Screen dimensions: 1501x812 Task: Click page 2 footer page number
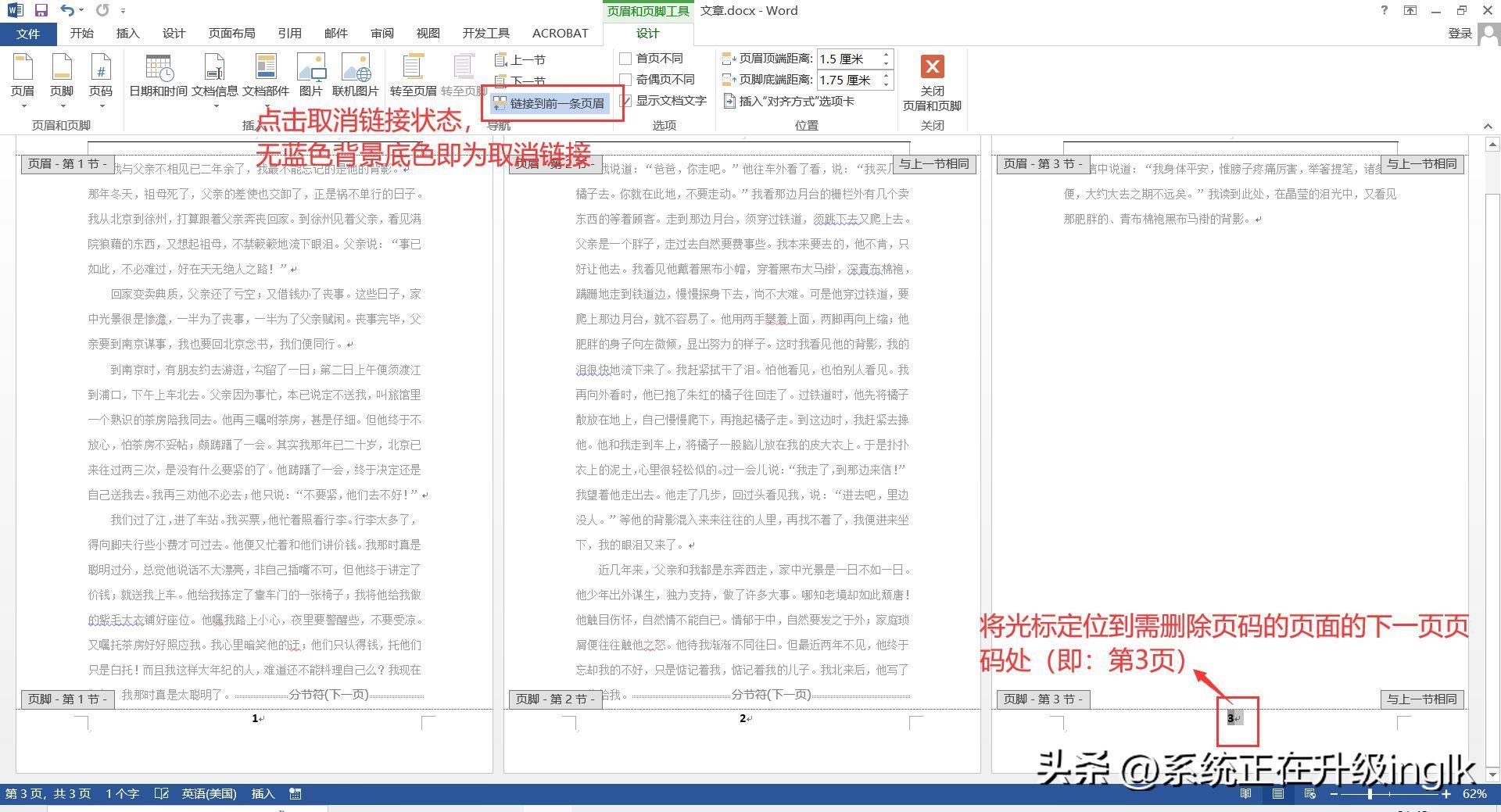[x=743, y=718]
